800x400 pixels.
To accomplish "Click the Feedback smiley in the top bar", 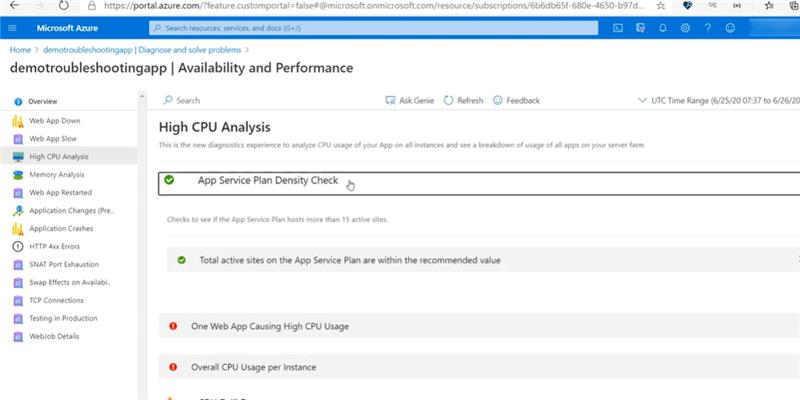I will (730, 28).
